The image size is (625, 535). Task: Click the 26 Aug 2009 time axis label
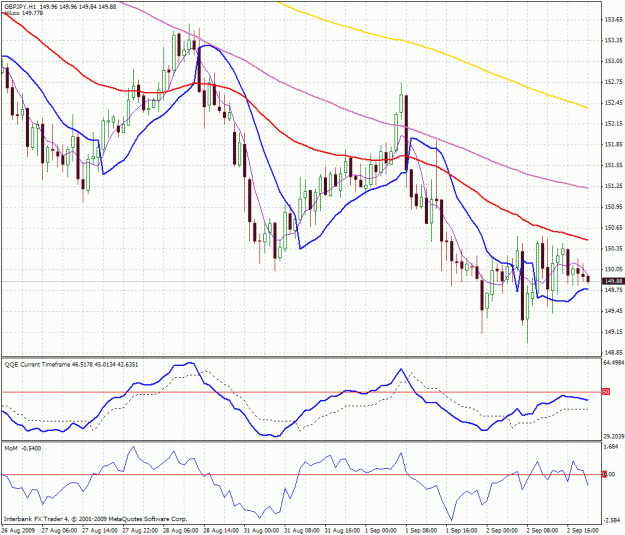[x=18, y=531]
